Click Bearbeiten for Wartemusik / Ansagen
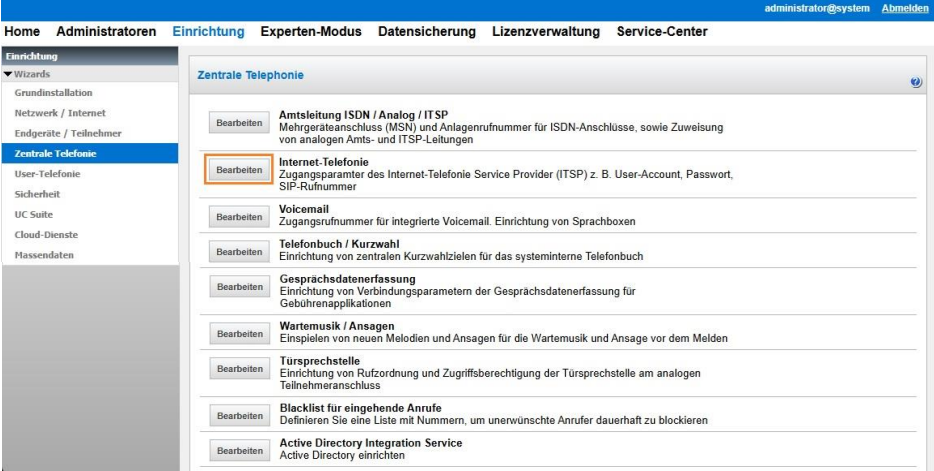Image resolution: width=934 pixels, height=471 pixels. coord(239,334)
